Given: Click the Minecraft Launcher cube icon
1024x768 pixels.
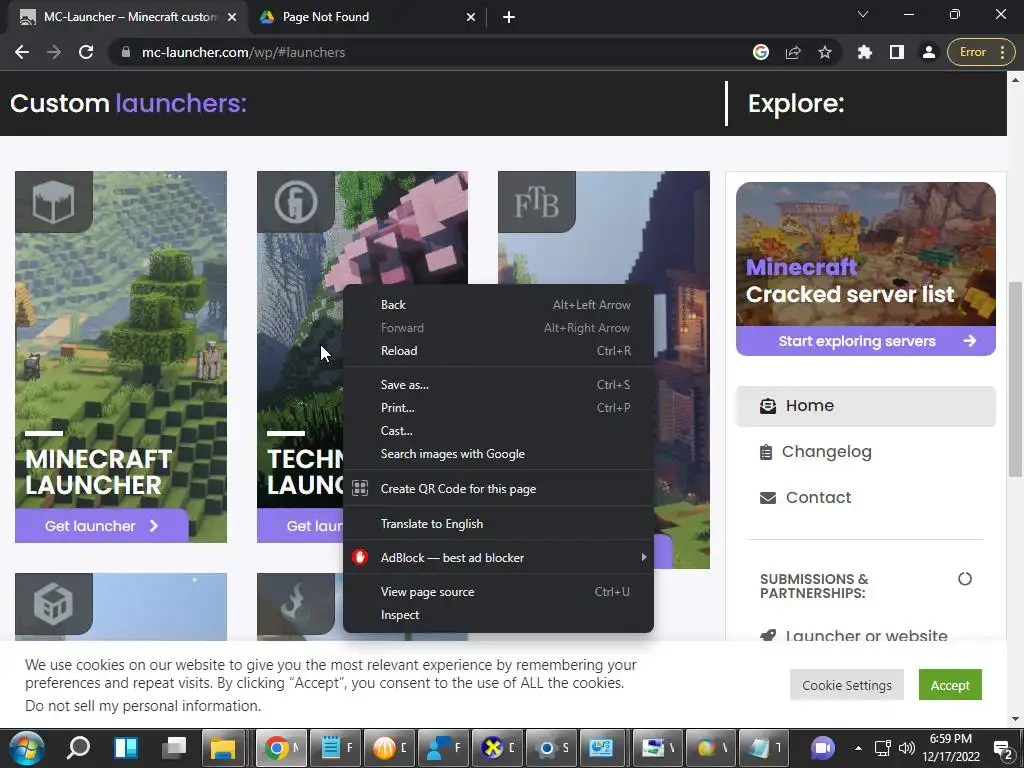Looking at the screenshot, I should point(54,202).
